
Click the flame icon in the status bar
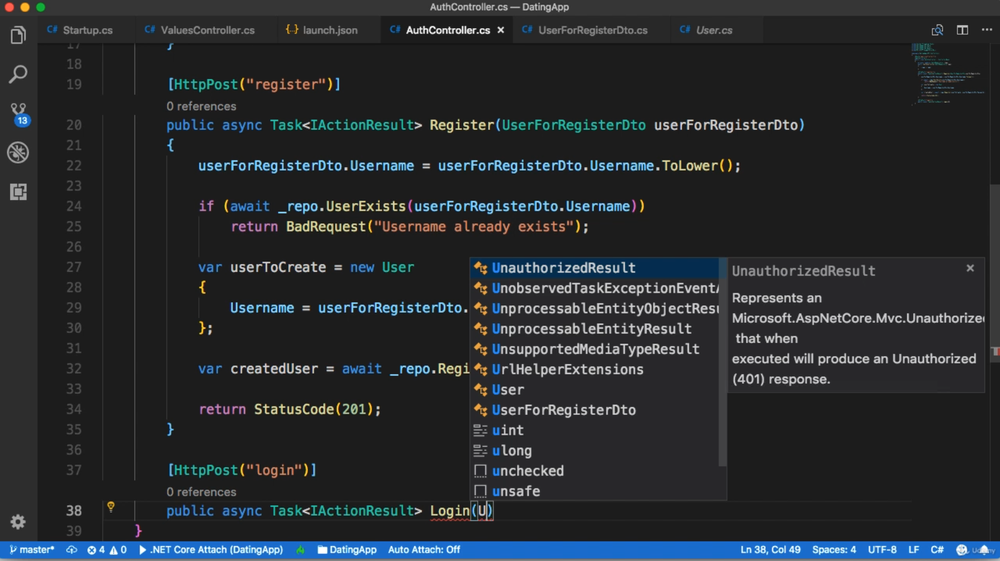click(300, 550)
